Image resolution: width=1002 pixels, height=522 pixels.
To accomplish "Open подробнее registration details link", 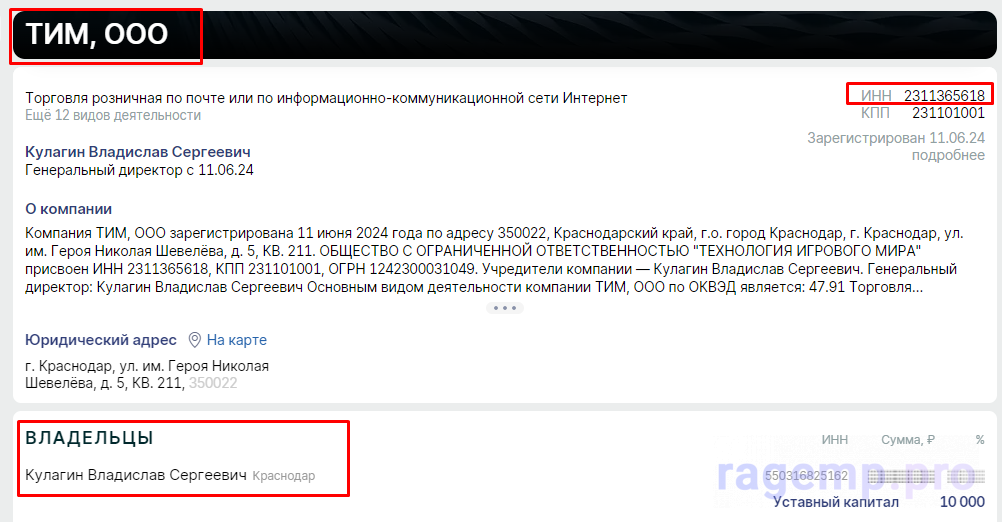I will (x=948, y=155).
